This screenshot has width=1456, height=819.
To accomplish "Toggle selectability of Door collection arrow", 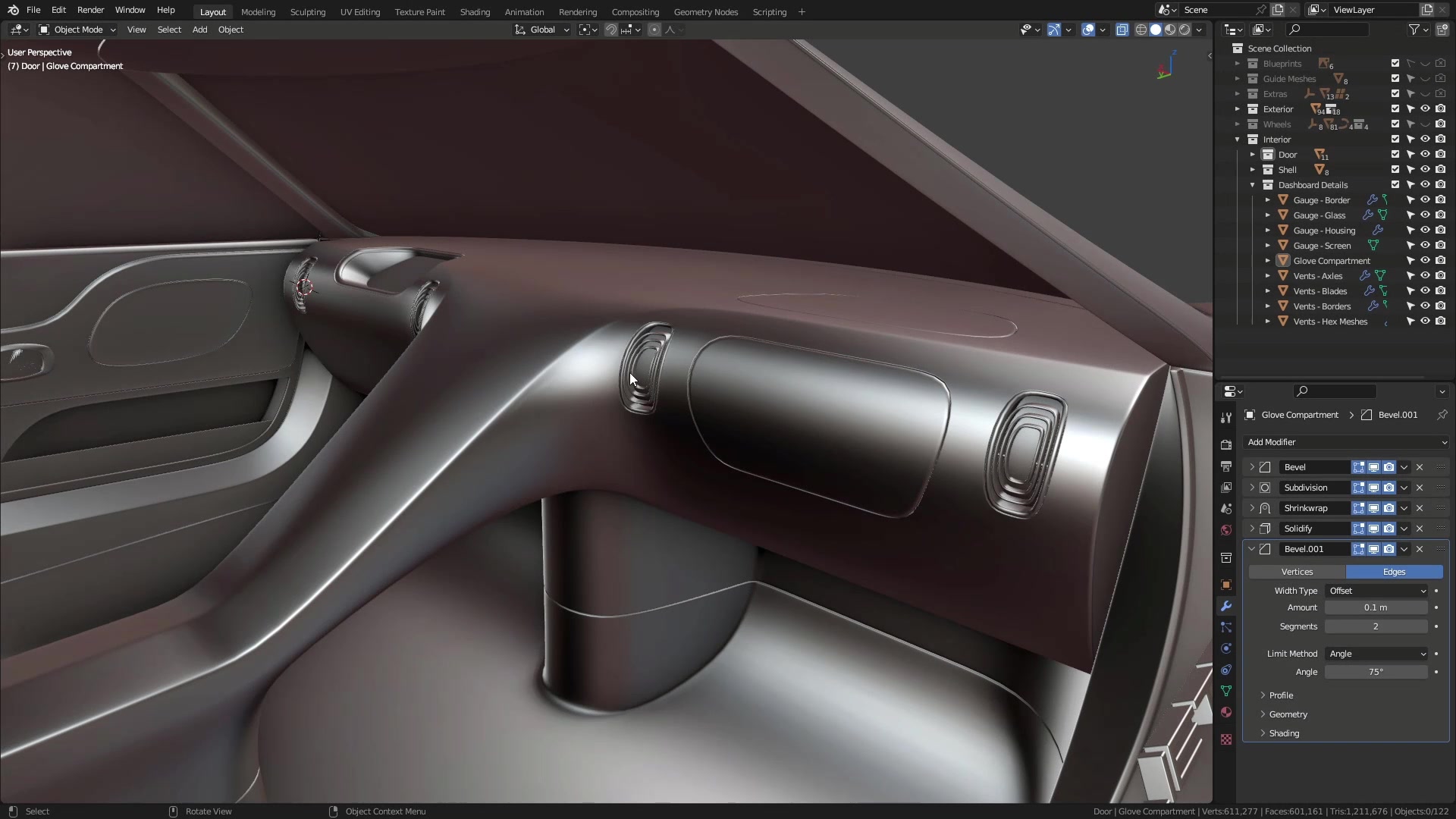I will pos(1410,155).
